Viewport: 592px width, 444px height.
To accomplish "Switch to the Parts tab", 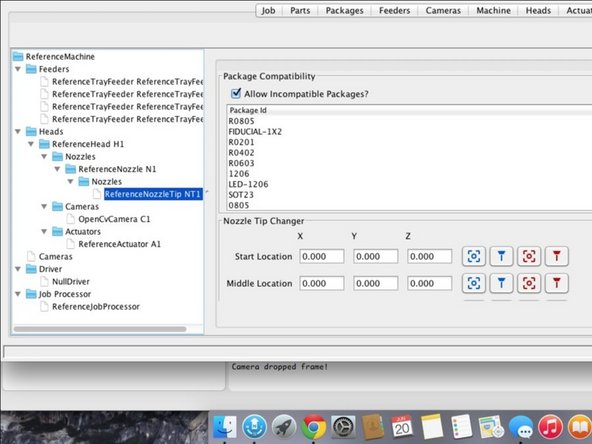I will [x=300, y=11].
